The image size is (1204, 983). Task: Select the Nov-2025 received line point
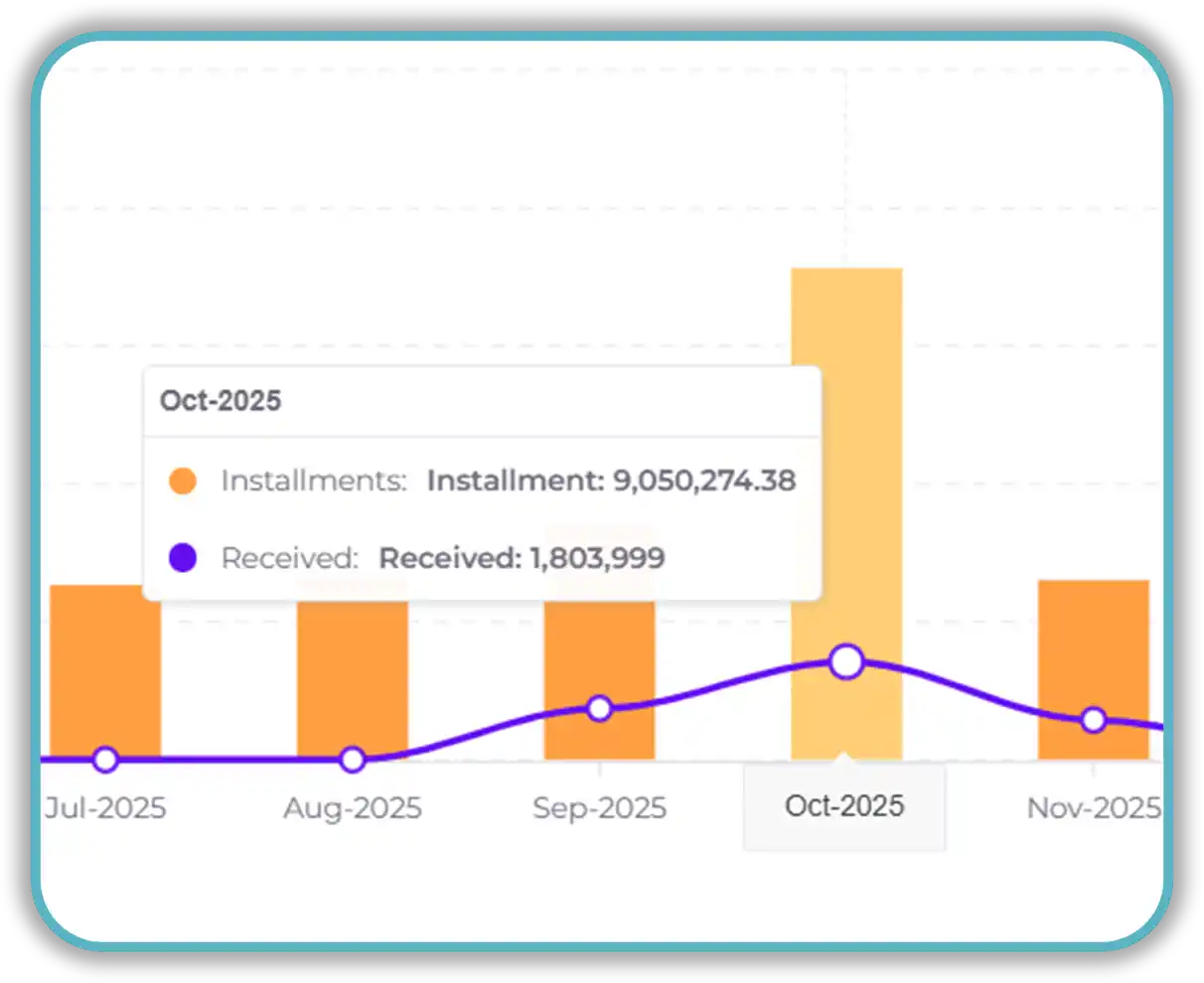point(1093,720)
